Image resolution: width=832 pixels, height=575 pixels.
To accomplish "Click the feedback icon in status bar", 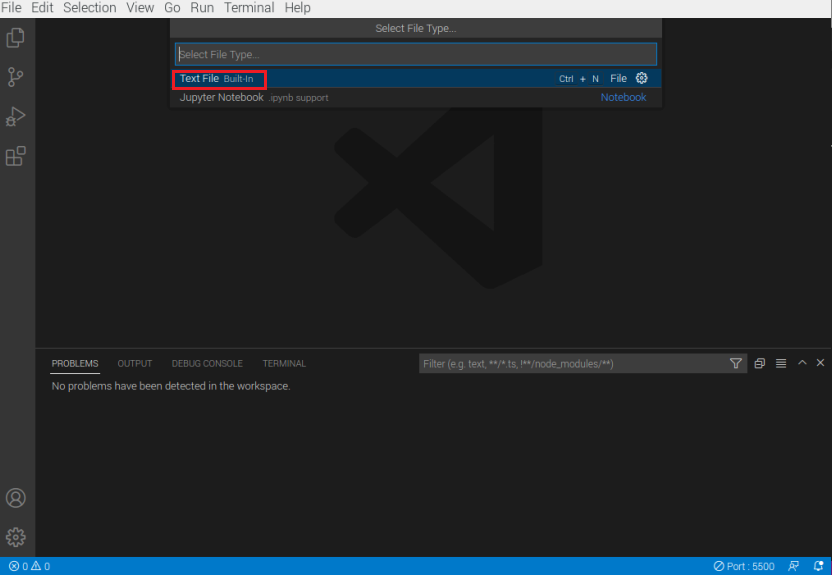I will click(x=794, y=566).
